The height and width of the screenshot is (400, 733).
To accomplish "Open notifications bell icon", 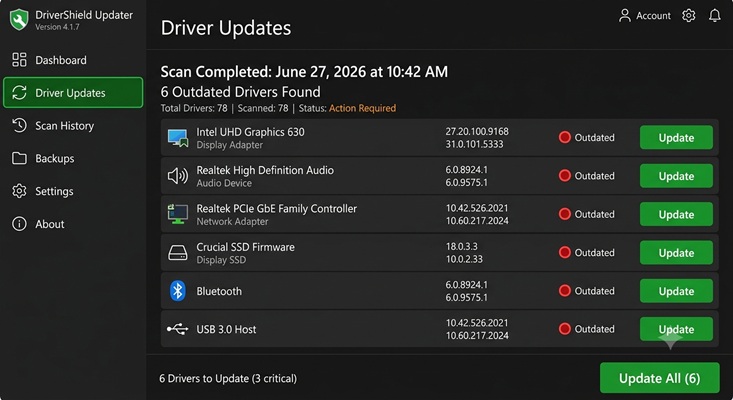I will 715,15.
